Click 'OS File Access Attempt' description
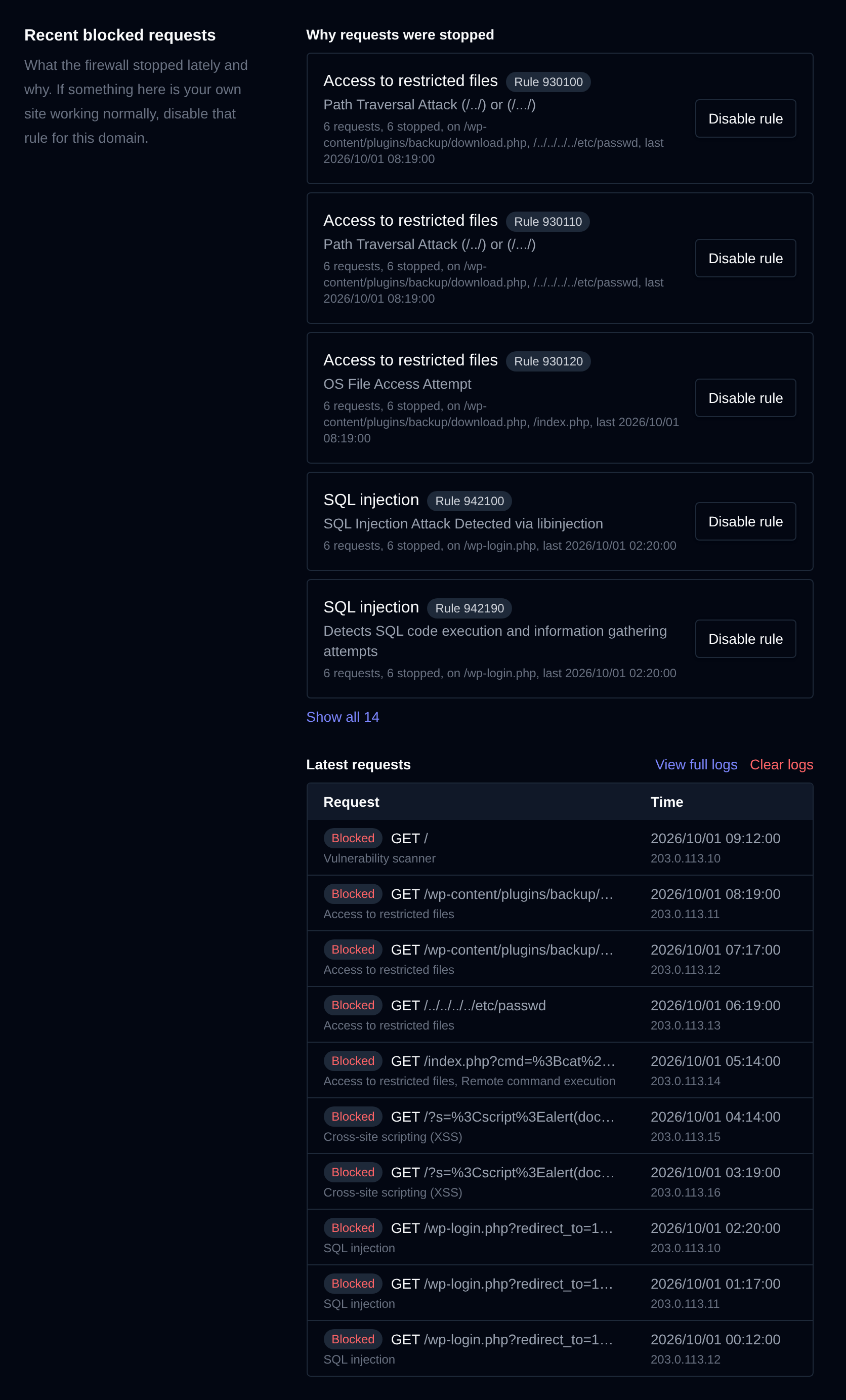This screenshot has width=846, height=1400. point(397,384)
